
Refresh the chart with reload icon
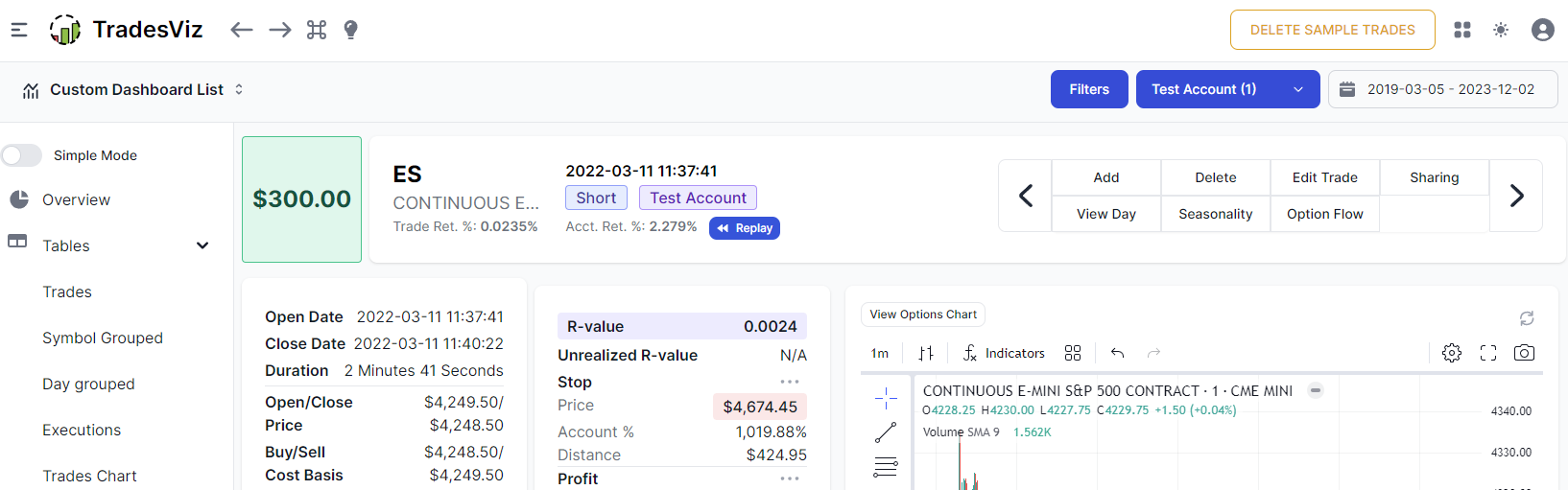point(1527,317)
